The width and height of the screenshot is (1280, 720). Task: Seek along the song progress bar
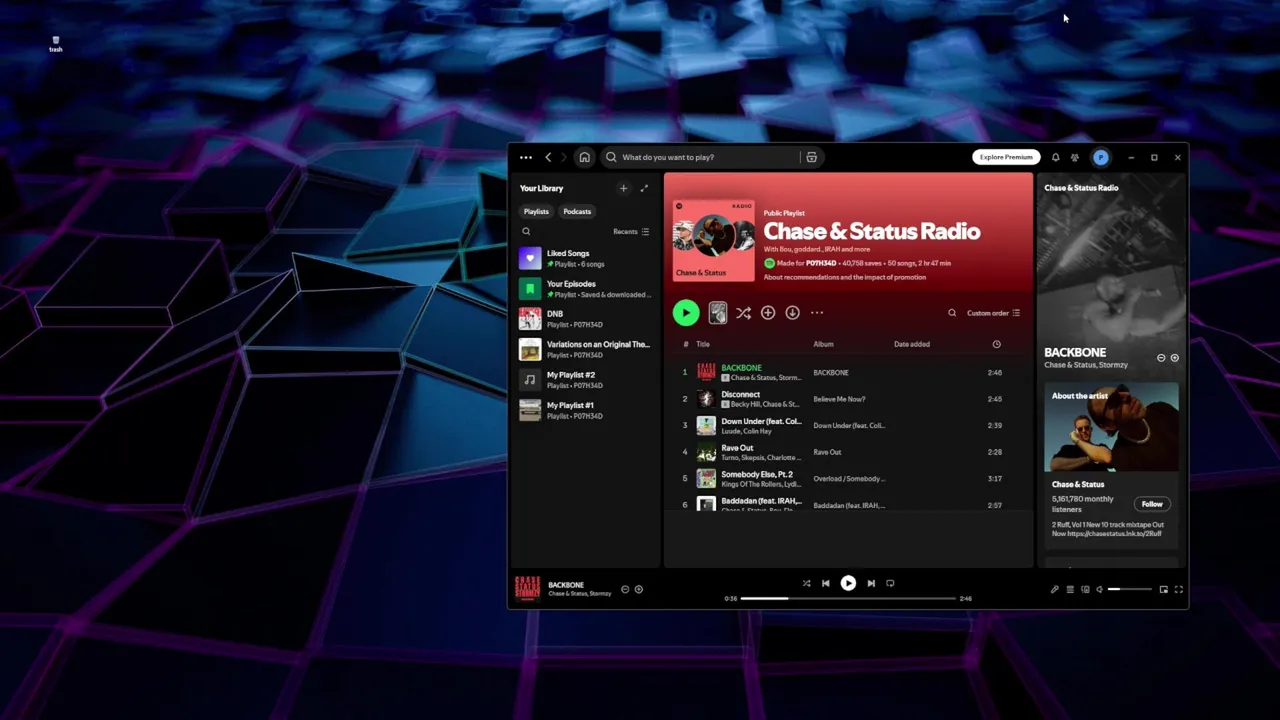click(x=848, y=598)
